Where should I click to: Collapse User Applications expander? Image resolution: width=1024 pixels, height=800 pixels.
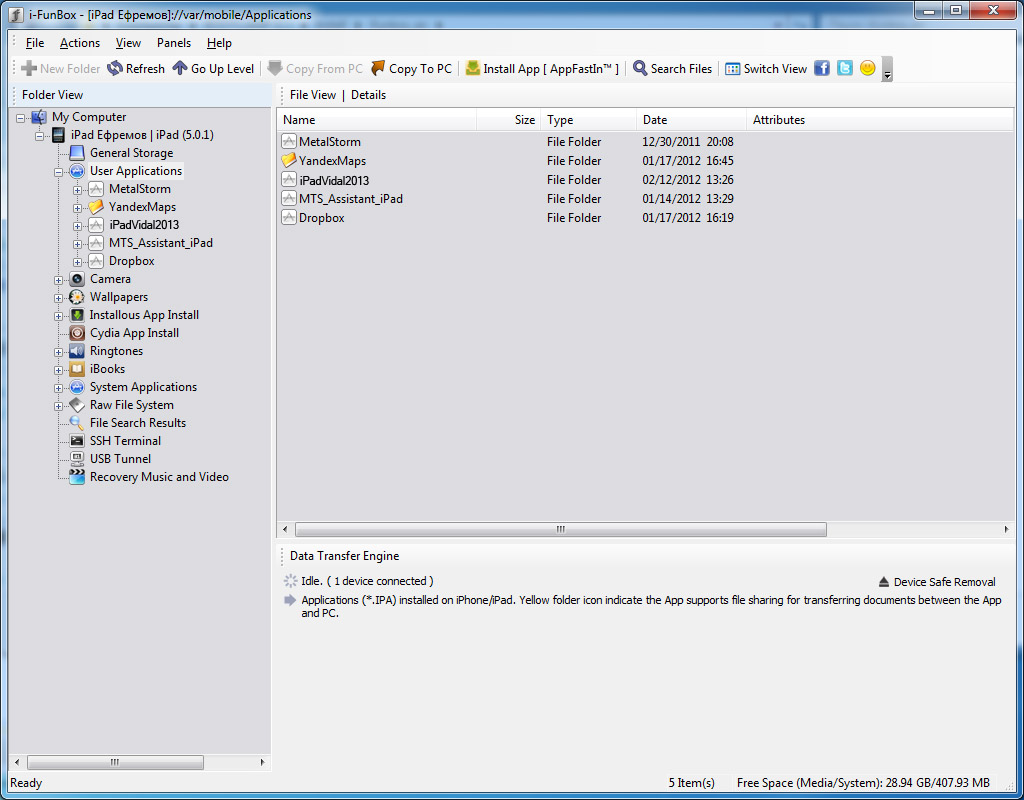(x=59, y=172)
